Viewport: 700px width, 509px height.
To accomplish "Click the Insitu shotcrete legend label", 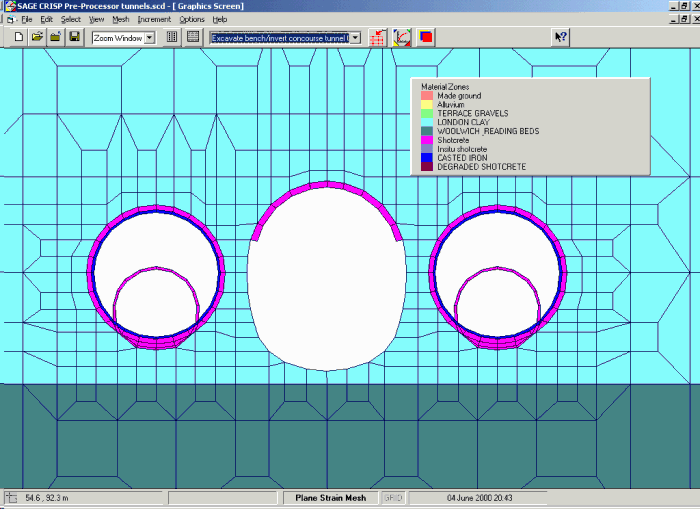I will click(462, 149).
